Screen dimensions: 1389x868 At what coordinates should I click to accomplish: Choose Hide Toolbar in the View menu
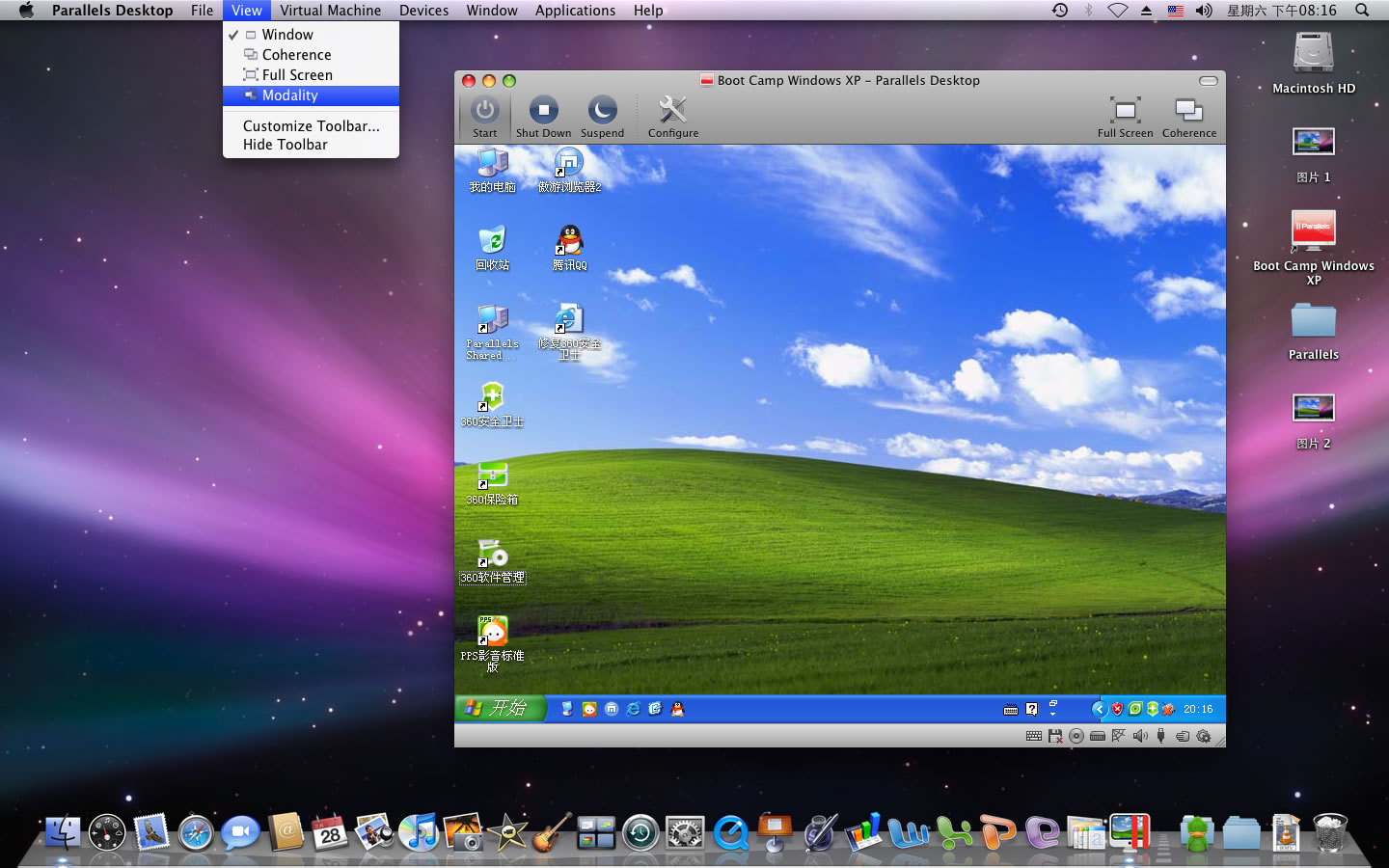[x=311, y=145]
